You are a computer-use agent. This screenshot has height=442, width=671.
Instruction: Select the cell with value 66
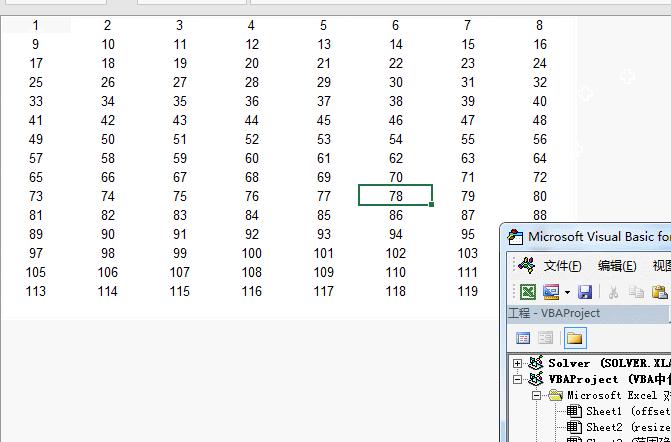pyautogui.click(x=108, y=177)
